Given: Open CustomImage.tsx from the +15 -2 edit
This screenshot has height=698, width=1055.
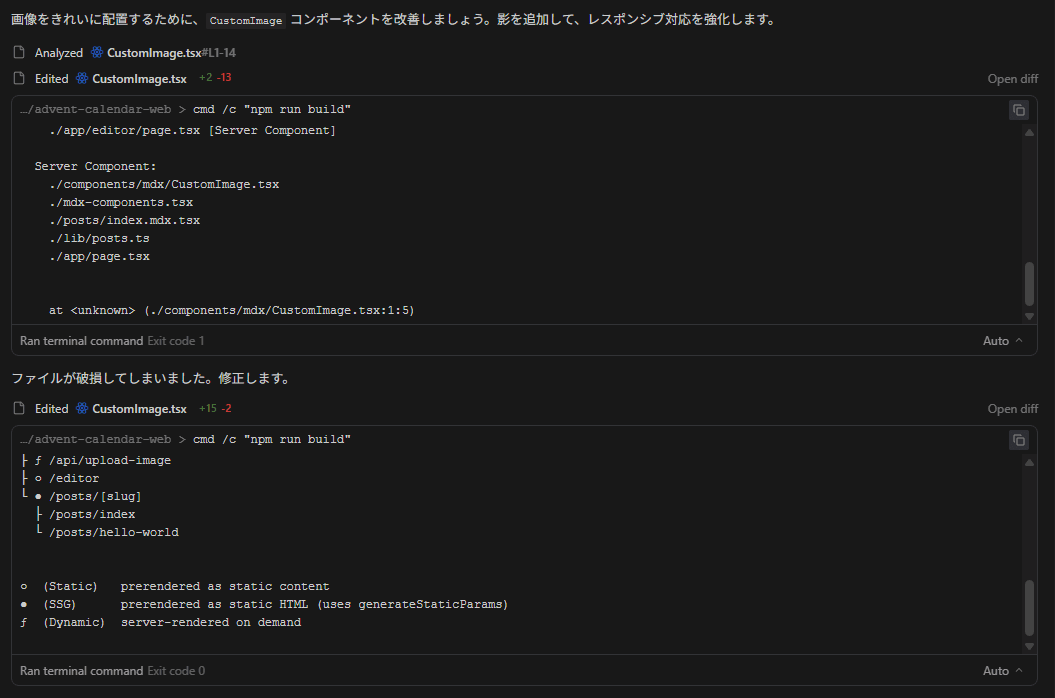Looking at the screenshot, I should coord(139,409).
